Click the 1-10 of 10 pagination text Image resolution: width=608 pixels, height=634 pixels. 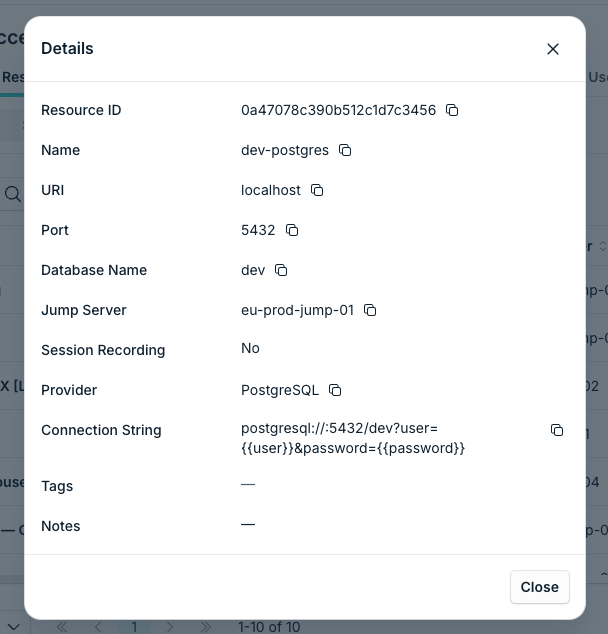click(269, 627)
